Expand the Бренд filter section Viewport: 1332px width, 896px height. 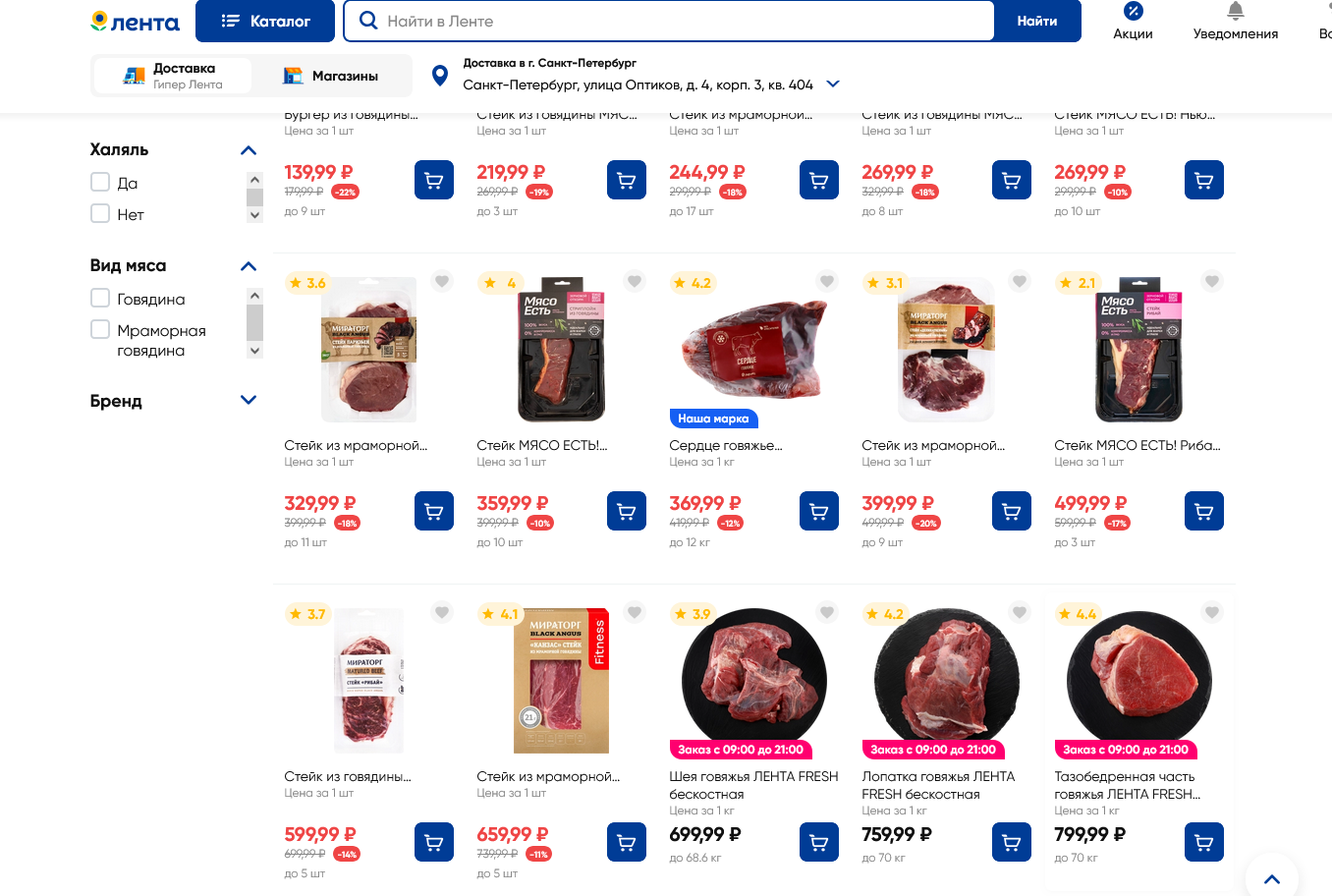tap(249, 400)
